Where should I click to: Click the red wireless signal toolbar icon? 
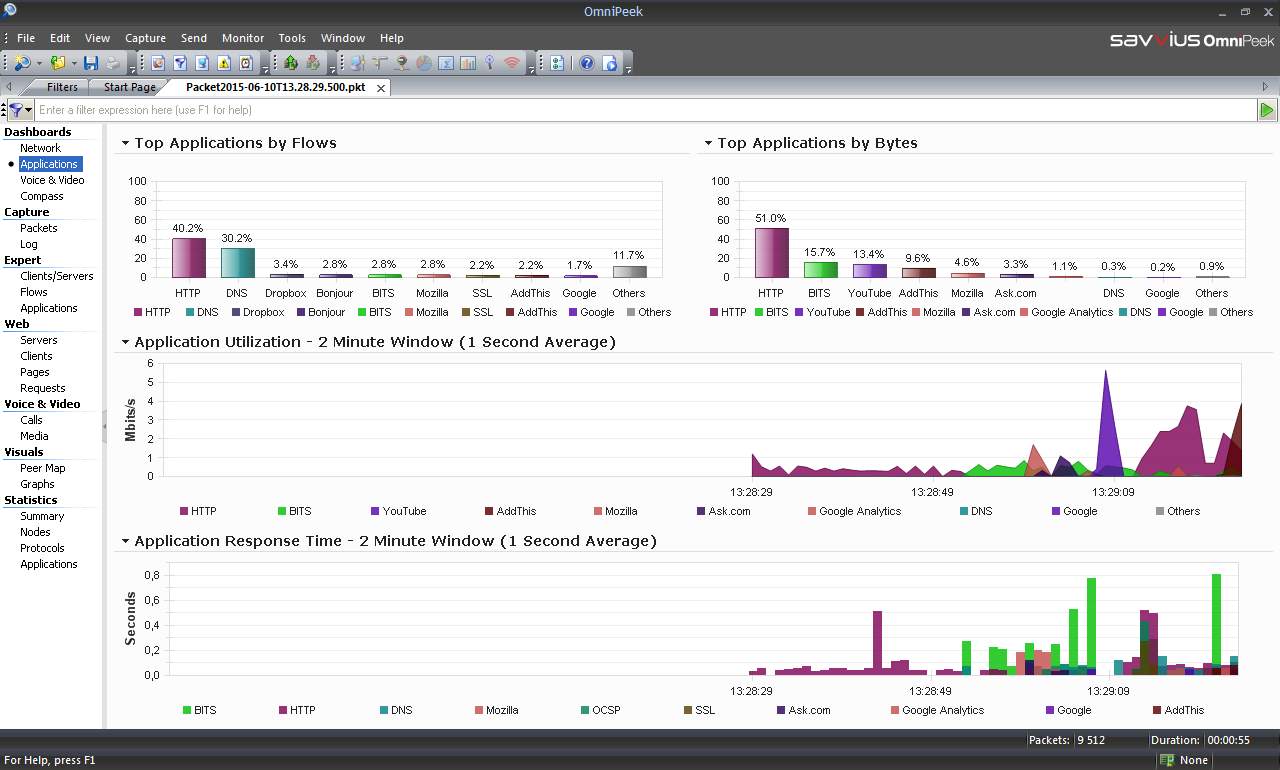tap(512, 63)
